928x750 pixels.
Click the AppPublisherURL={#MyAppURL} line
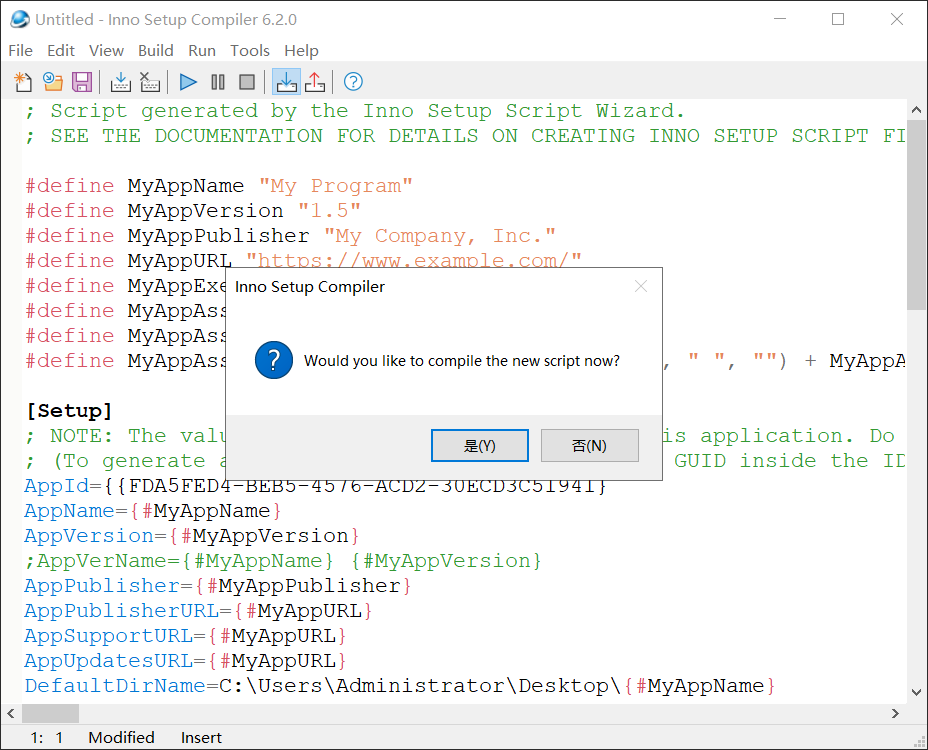tap(198, 610)
